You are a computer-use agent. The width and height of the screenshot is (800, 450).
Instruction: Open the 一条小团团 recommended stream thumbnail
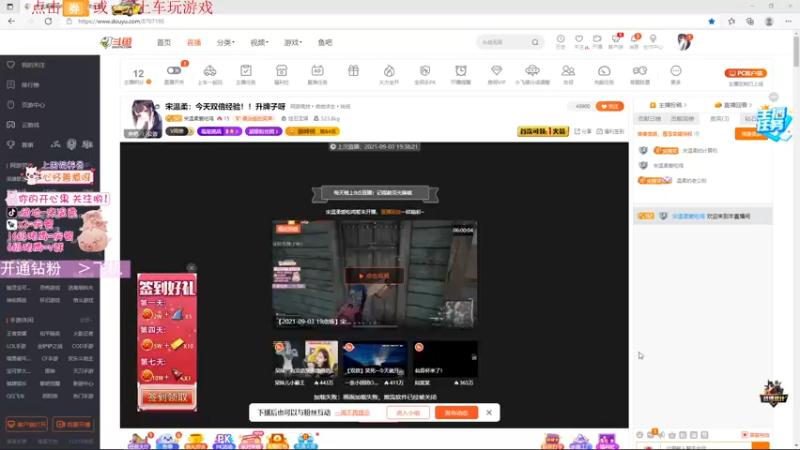tap(374, 359)
